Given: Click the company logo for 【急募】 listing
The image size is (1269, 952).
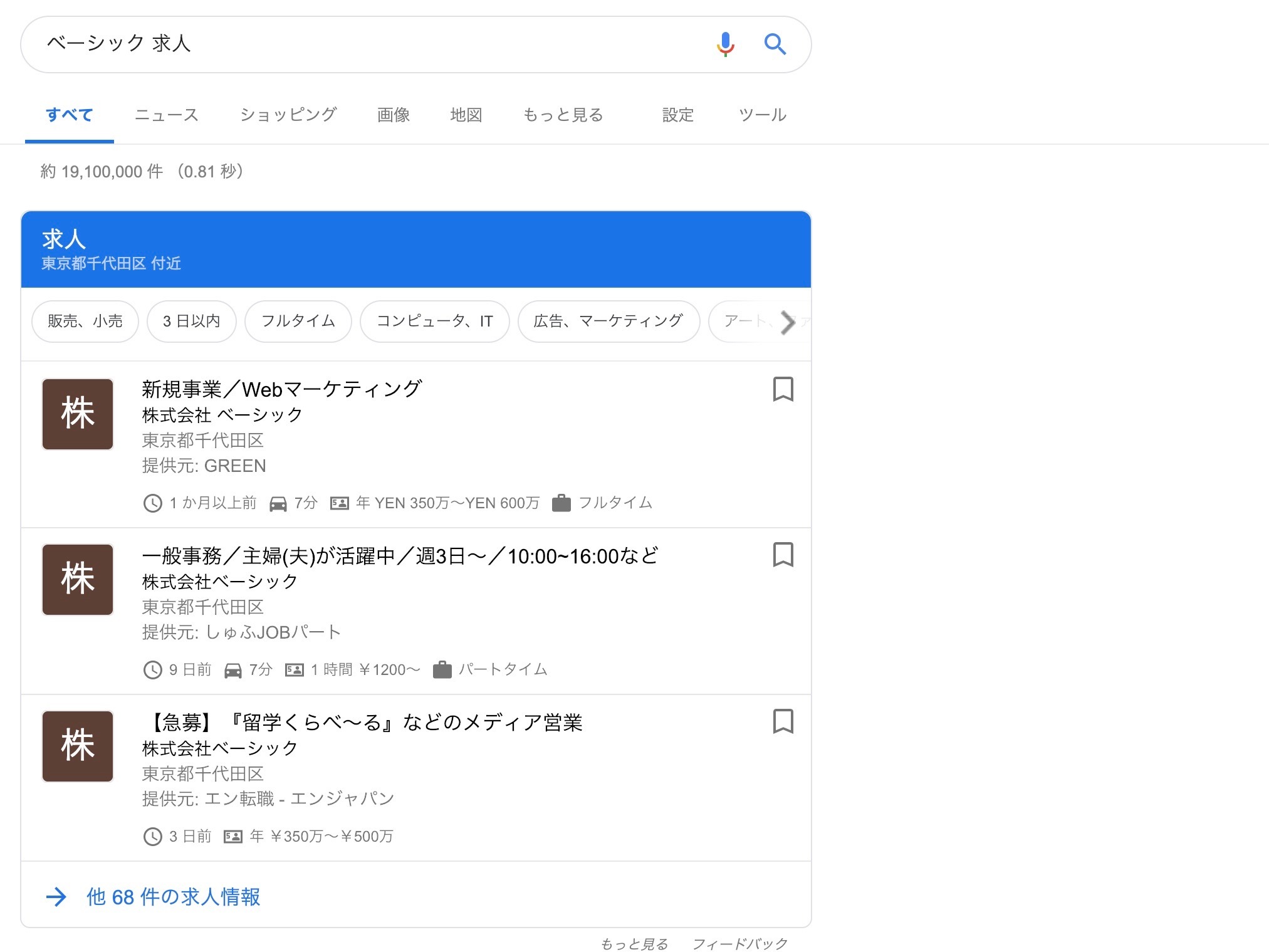Looking at the screenshot, I should point(78,746).
